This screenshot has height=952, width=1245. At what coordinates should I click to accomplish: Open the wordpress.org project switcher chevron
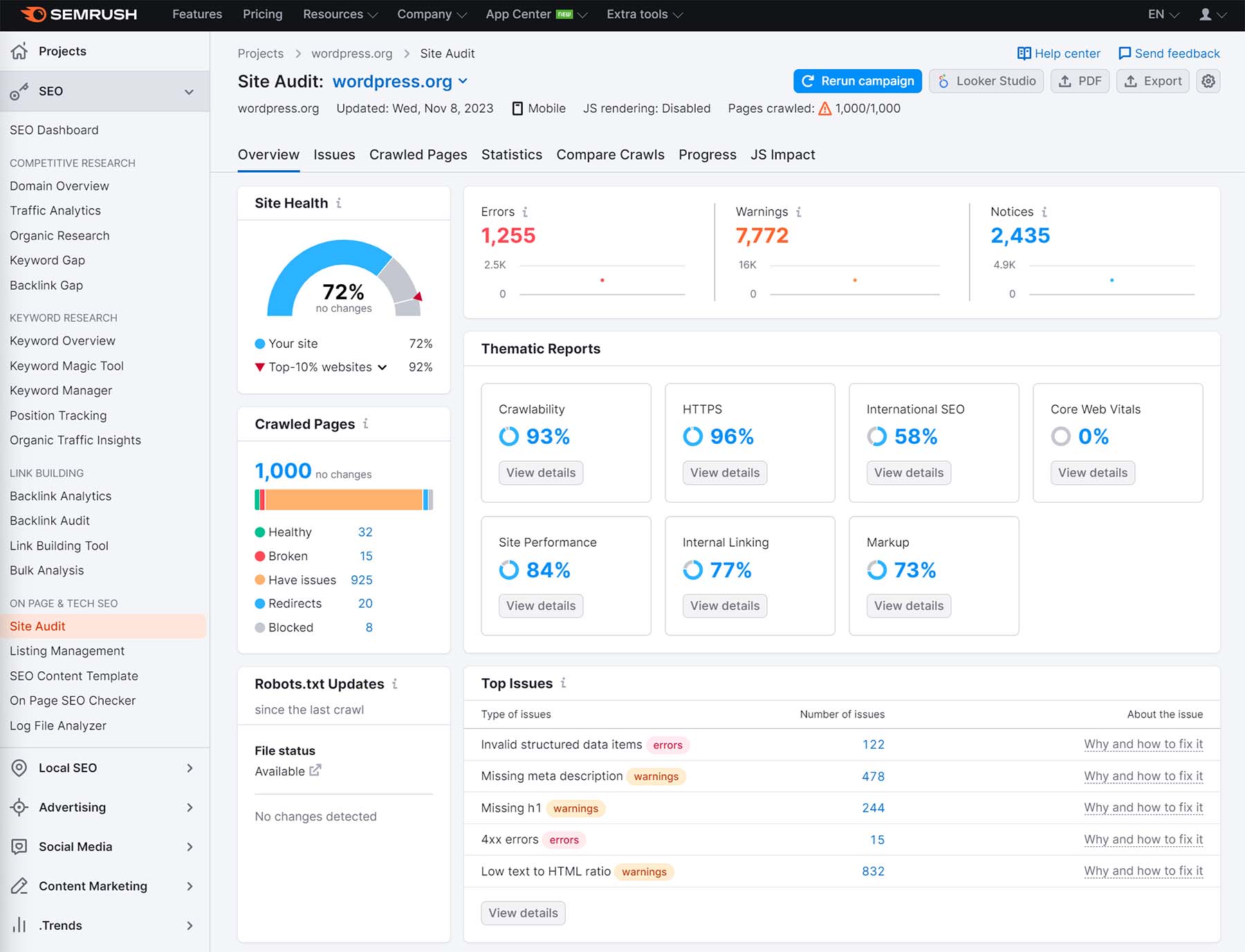(x=462, y=82)
